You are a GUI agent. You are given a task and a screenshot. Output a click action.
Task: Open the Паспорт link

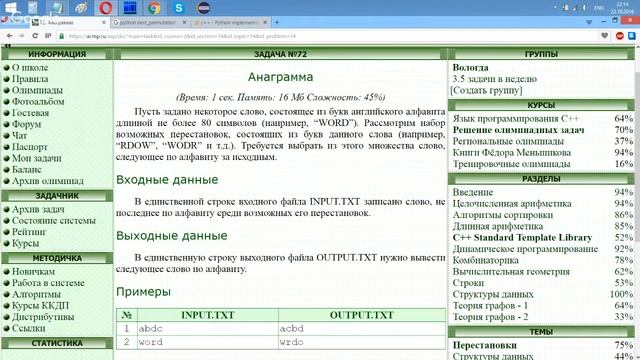(29, 147)
